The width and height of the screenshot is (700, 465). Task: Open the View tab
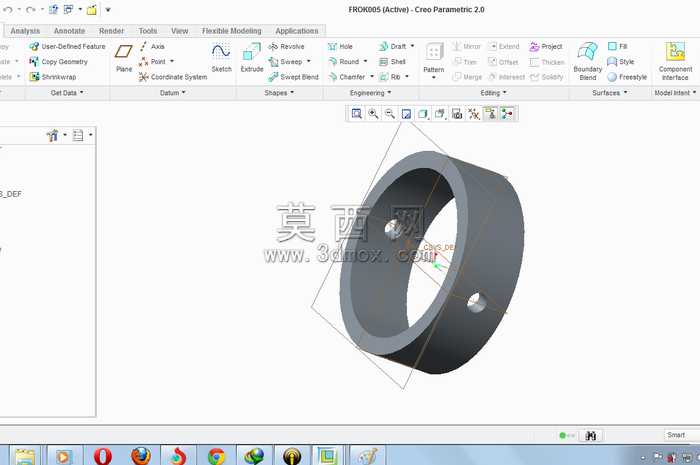(x=179, y=31)
